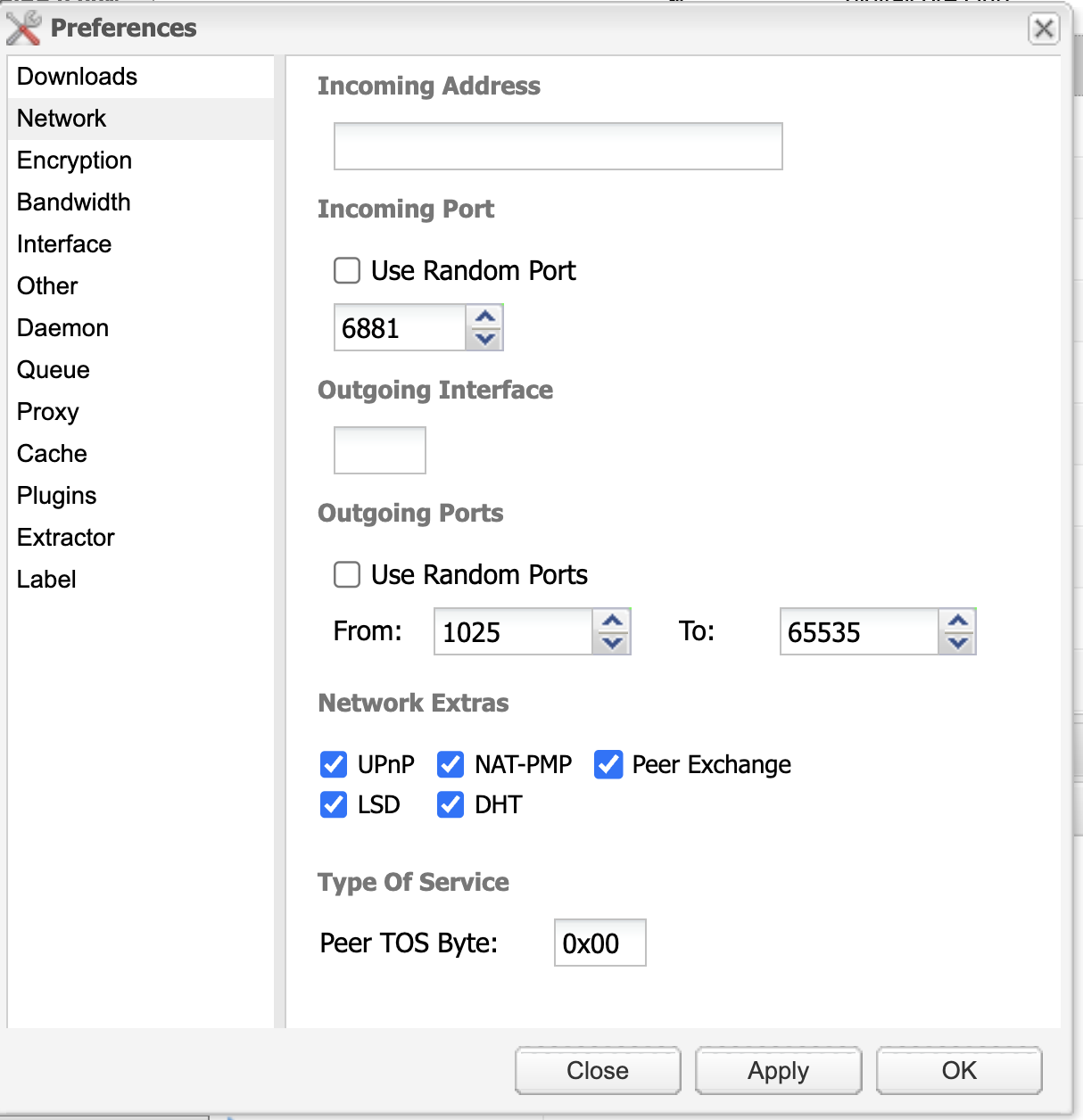1083x1120 pixels.
Task: Increment the outgoing From port value
Action: pyautogui.click(x=612, y=621)
